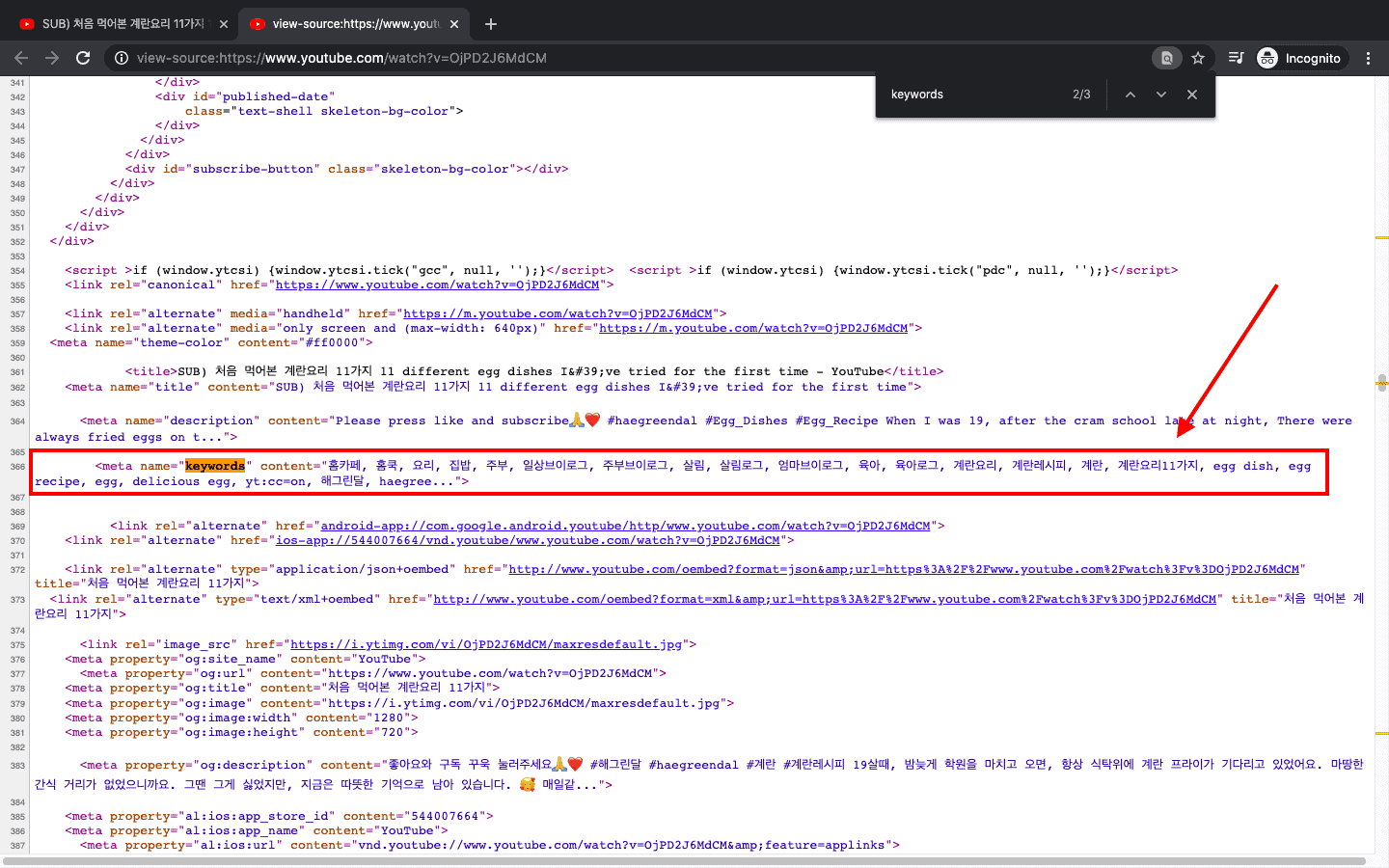Image resolution: width=1389 pixels, height=868 pixels.
Task: Click the al:ios:app_name YouTube line
Action: tap(257, 830)
